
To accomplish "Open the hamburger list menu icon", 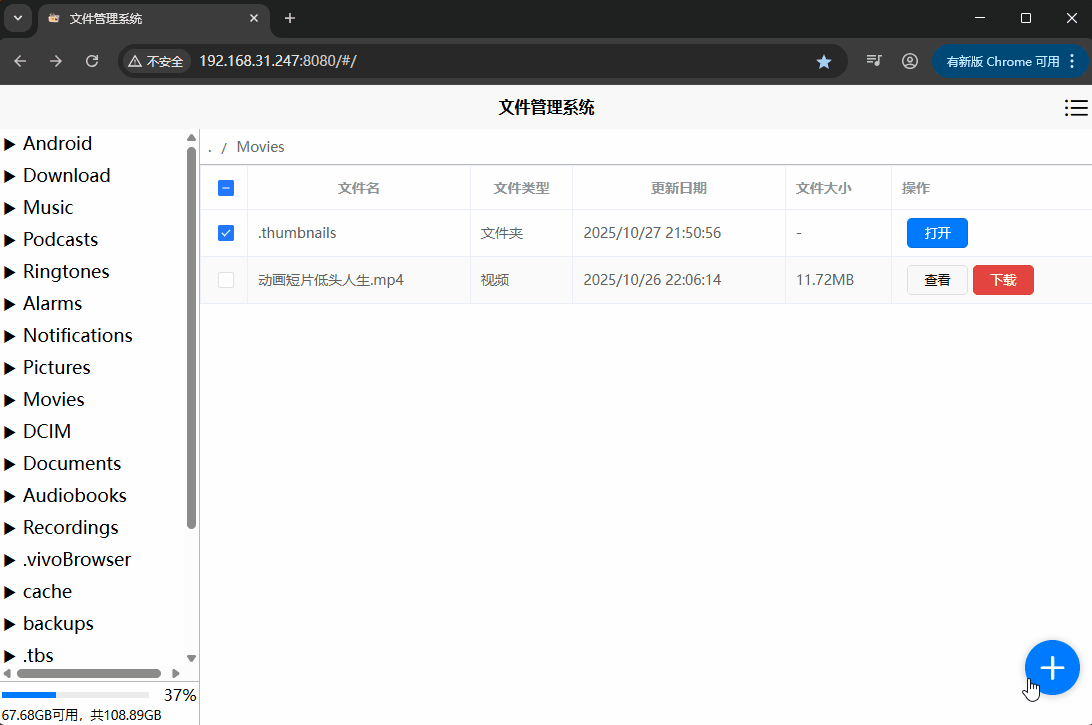I will (x=1076, y=108).
